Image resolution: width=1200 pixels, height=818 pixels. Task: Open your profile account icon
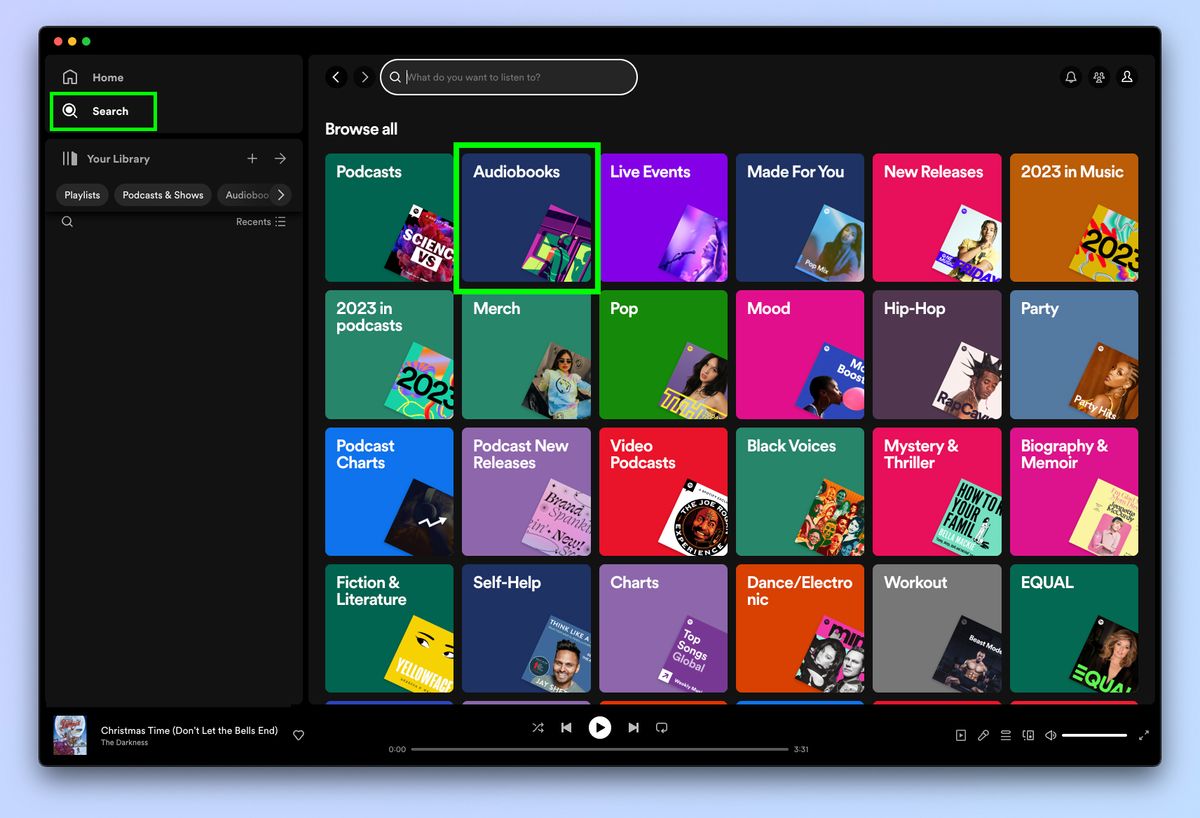pyautogui.click(x=1127, y=77)
